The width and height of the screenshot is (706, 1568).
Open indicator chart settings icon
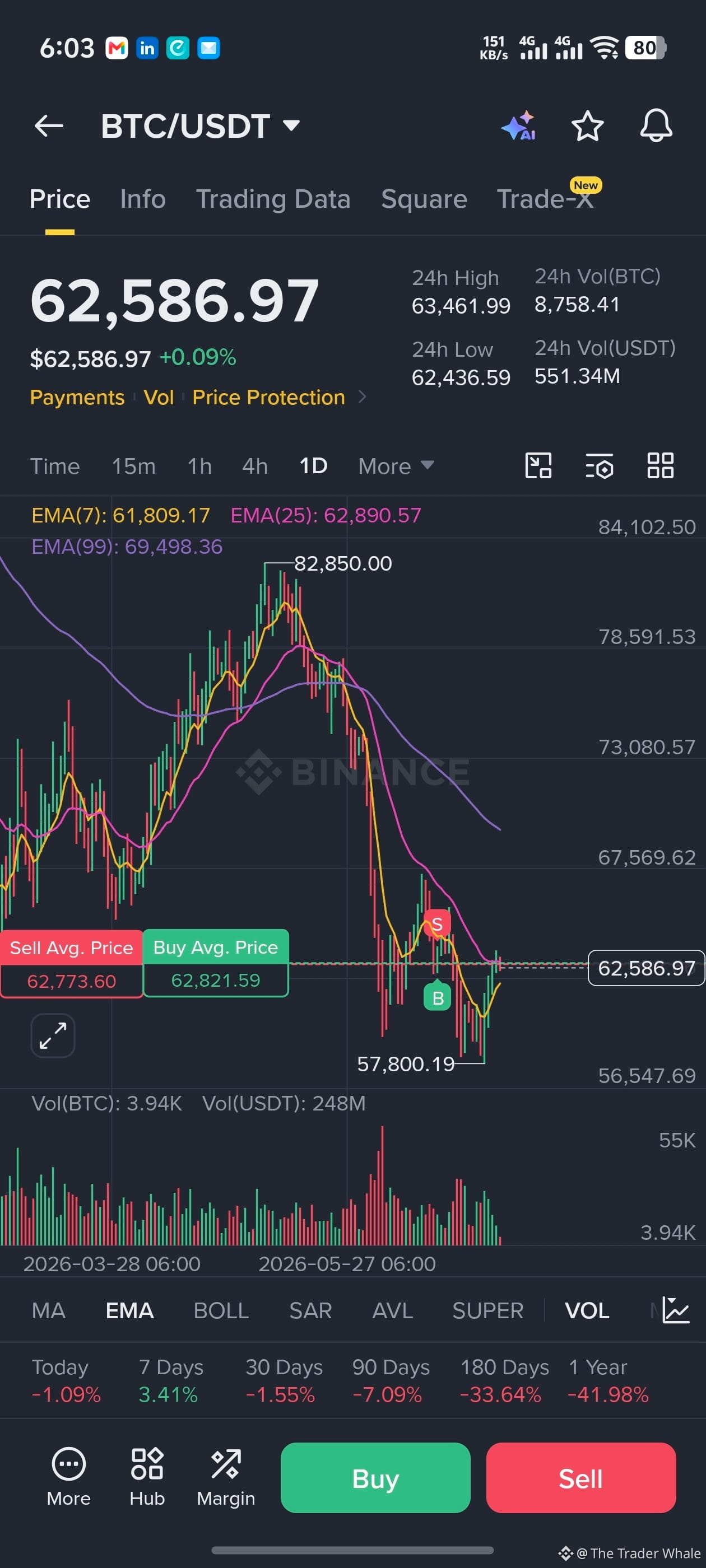tap(676, 1310)
